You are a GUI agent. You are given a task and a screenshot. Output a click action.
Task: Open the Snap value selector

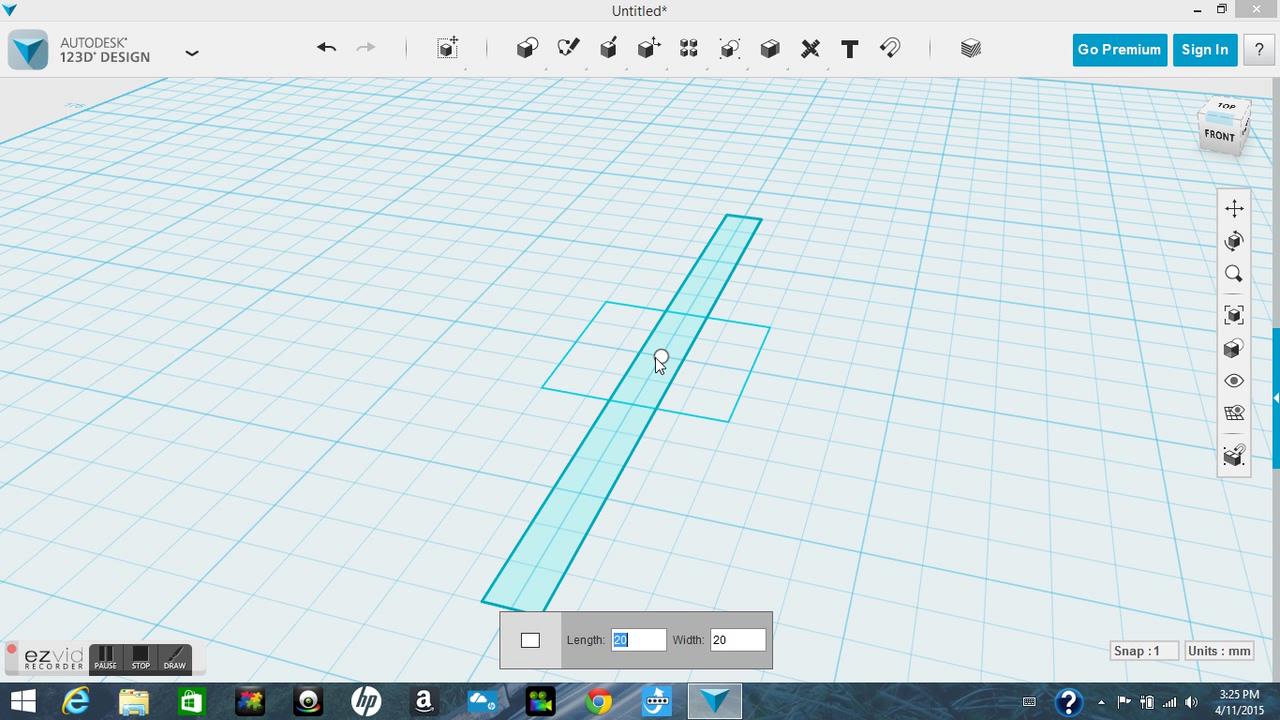pos(1142,651)
